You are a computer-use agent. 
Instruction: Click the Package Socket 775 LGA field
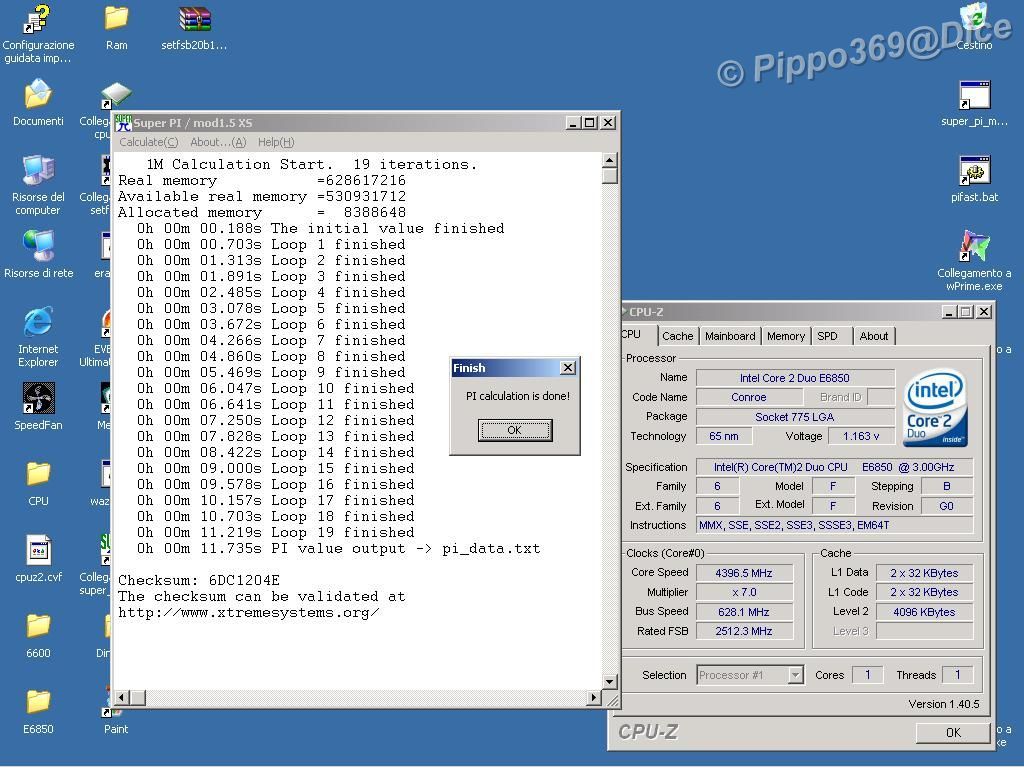pyautogui.click(x=795, y=417)
